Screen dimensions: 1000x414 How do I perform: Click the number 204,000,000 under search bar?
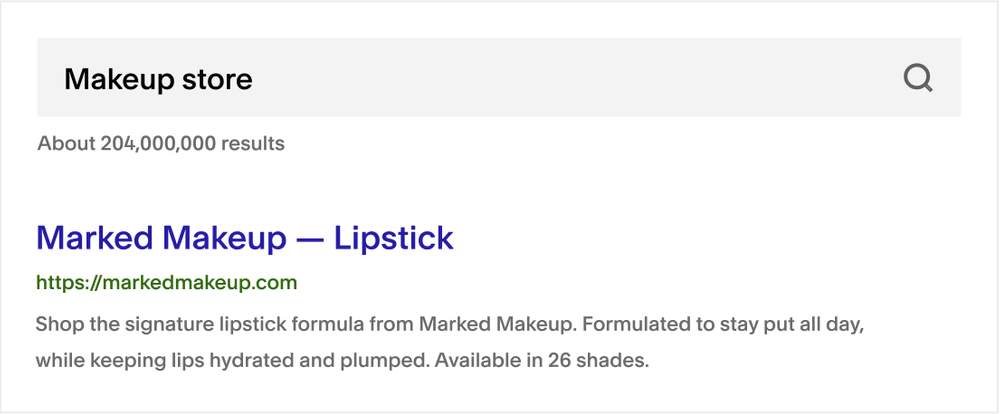pos(158,144)
